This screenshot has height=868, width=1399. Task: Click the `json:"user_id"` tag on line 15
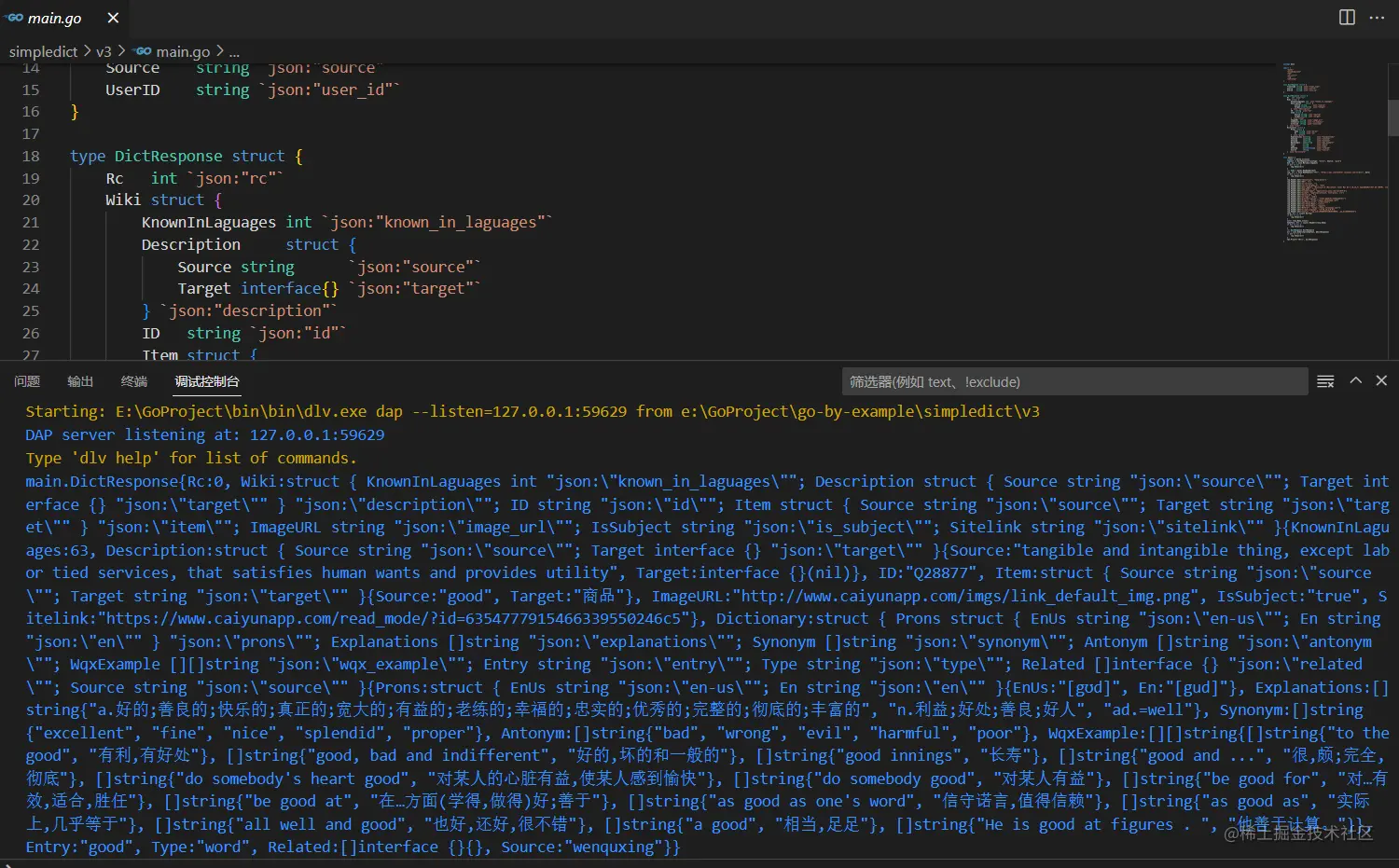click(329, 90)
